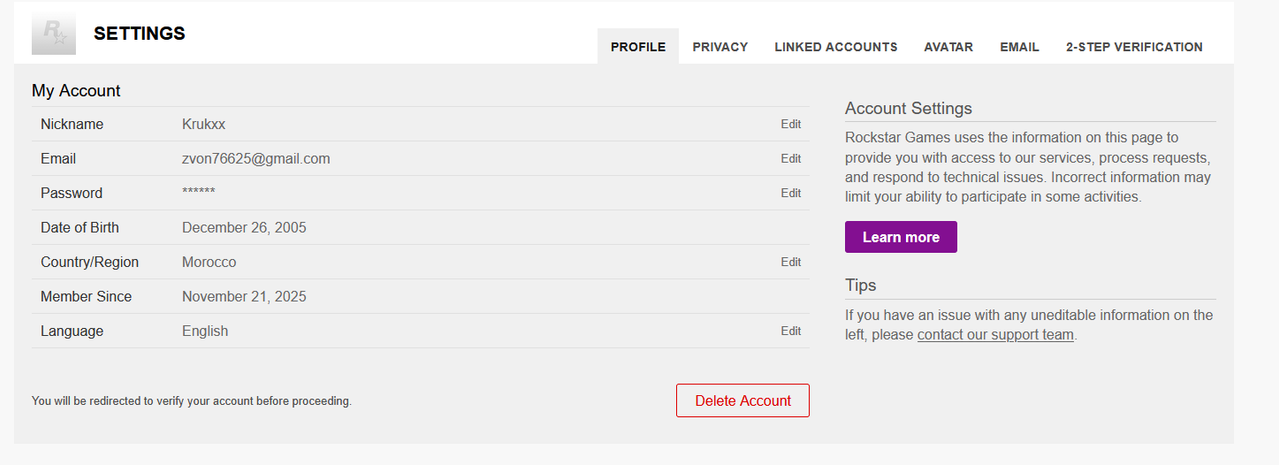Switch to the Privacy tab

(720, 47)
